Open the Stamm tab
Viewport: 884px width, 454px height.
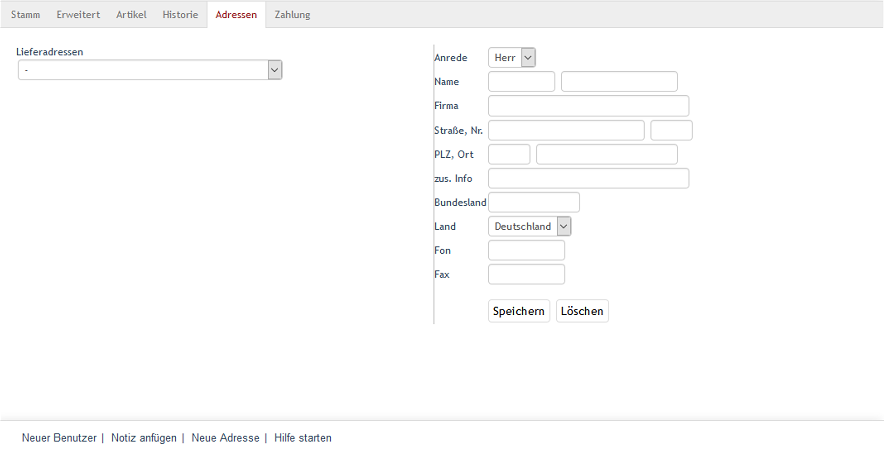(25, 15)
